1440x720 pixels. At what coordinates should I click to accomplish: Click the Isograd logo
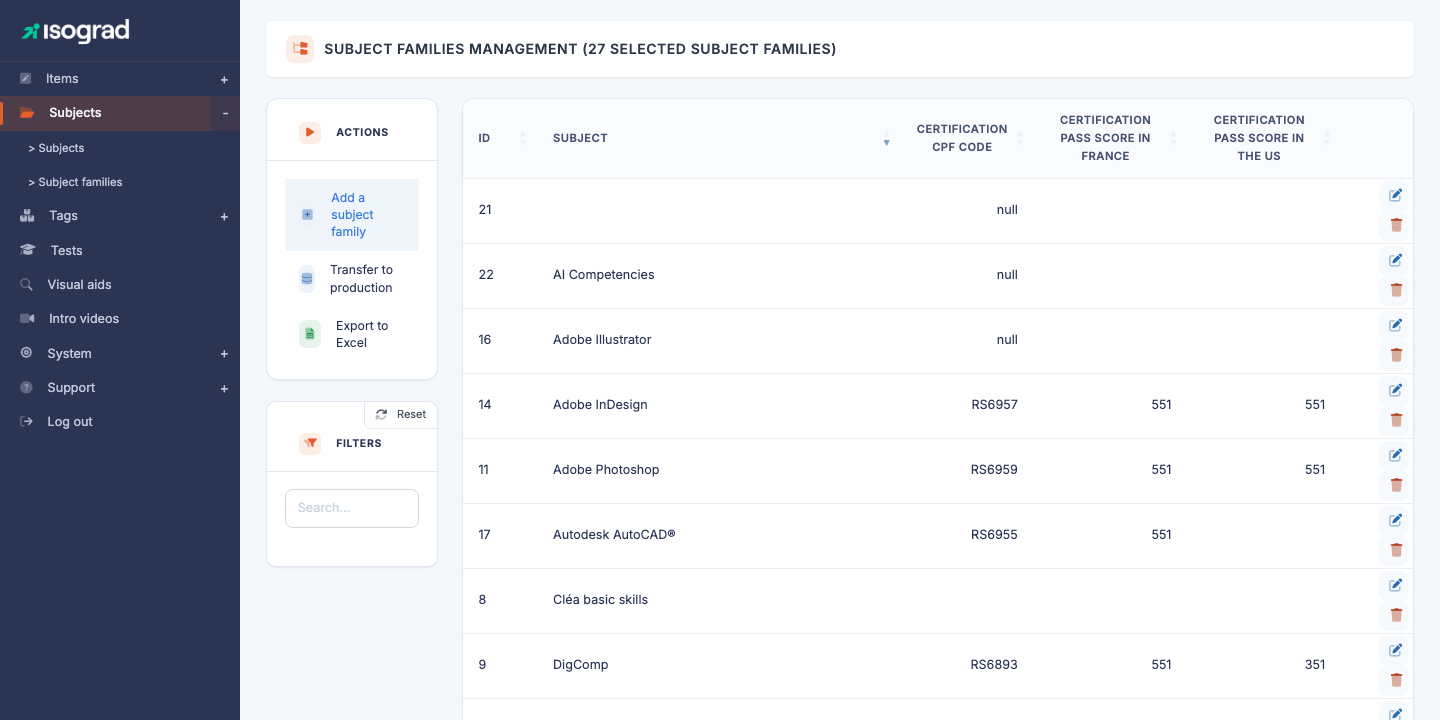[x=76, y=31]
